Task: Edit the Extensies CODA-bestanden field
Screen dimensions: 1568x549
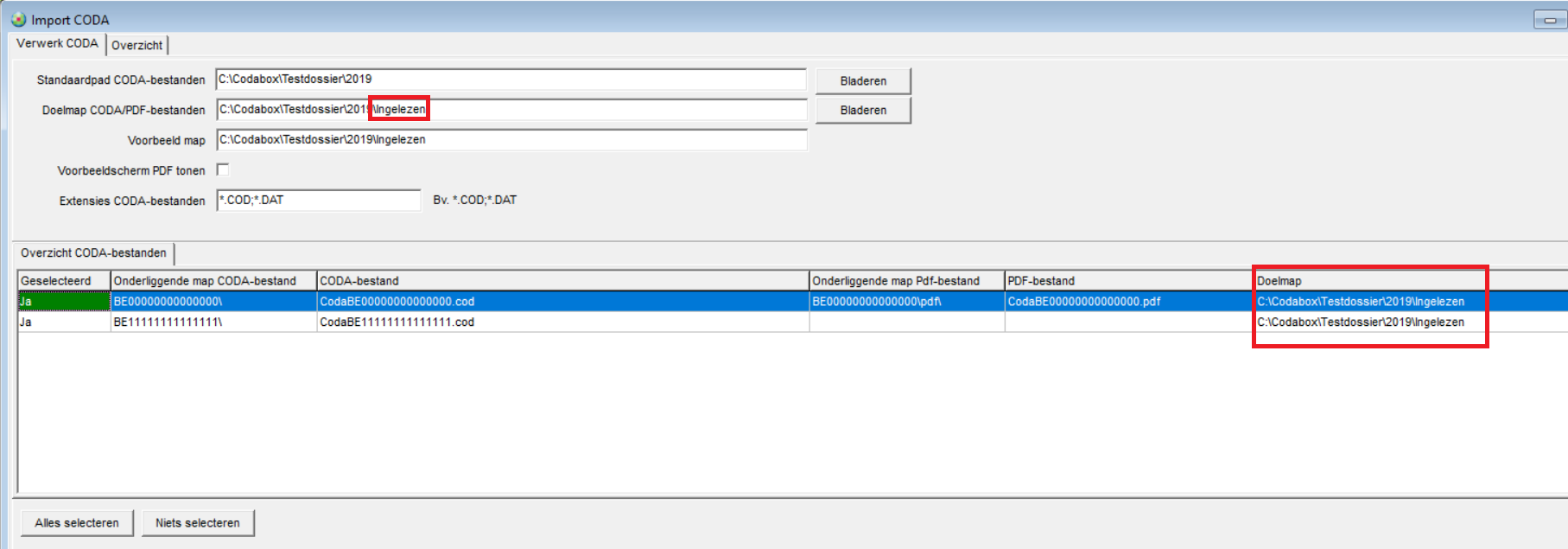Action: (x=318, y=200)
